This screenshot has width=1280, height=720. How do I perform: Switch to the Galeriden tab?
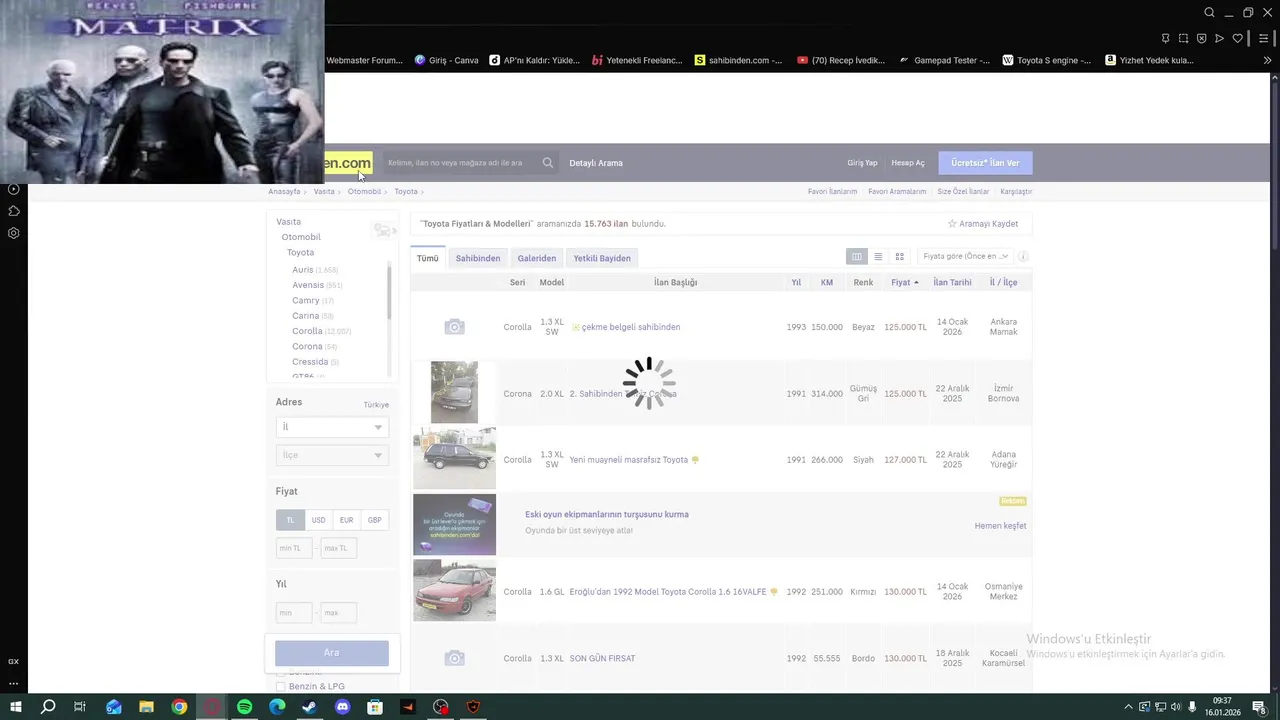[x=537, y=258]
